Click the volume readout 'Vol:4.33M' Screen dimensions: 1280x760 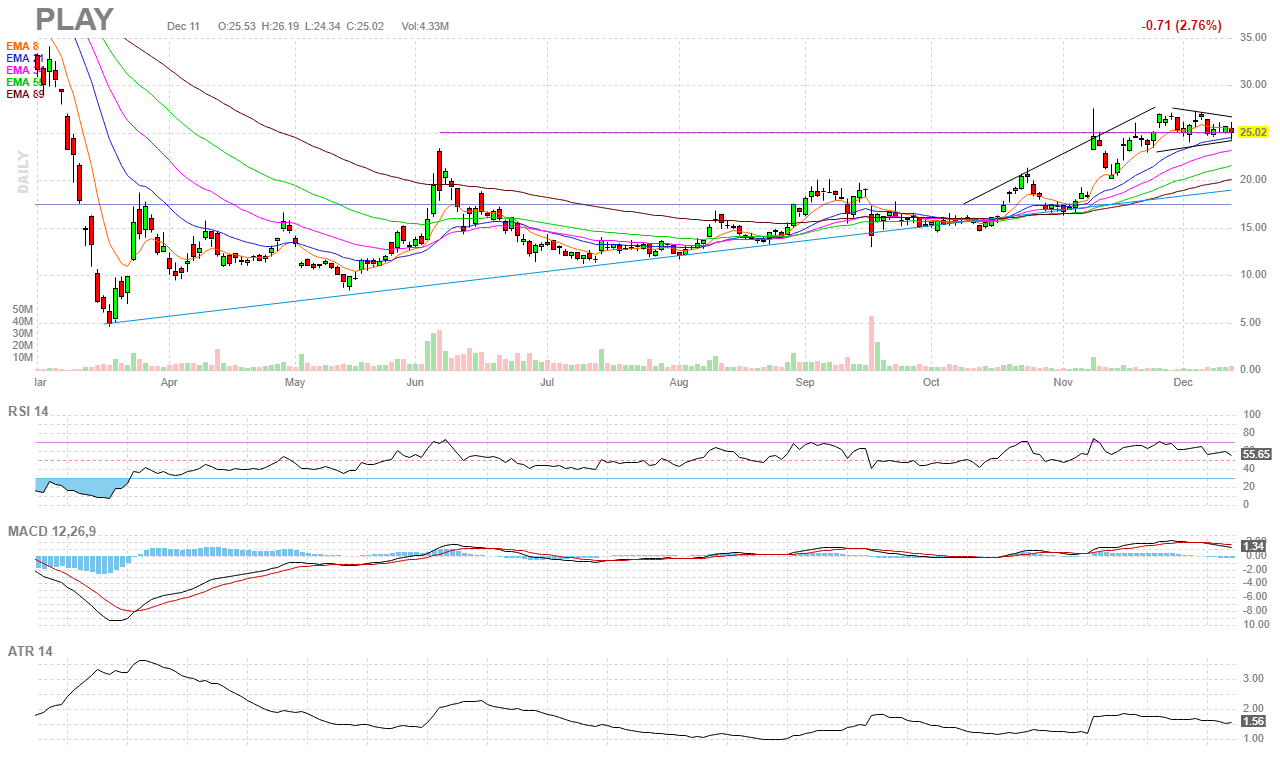(424, 26)
